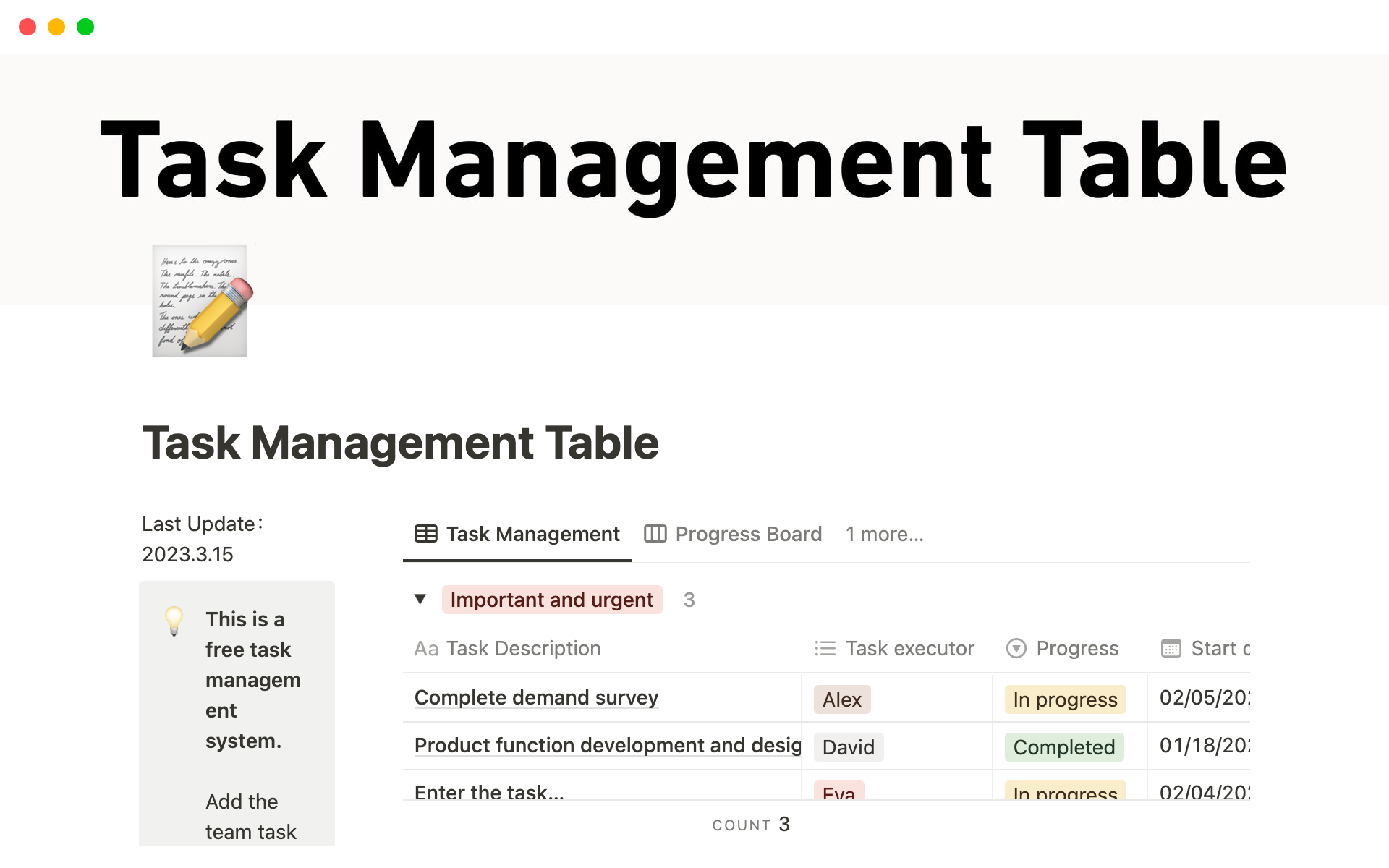Toggle the Important and urgent group visibility

point(420,600)
